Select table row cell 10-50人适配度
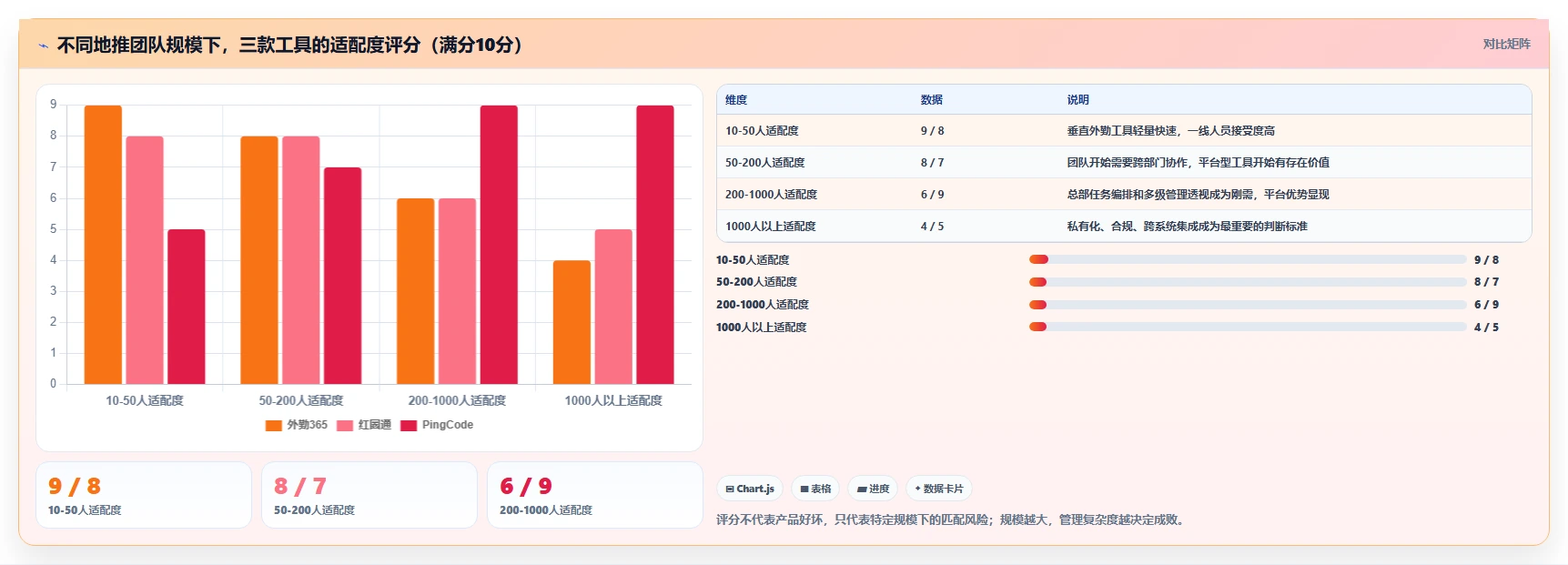 click(762, 131)
